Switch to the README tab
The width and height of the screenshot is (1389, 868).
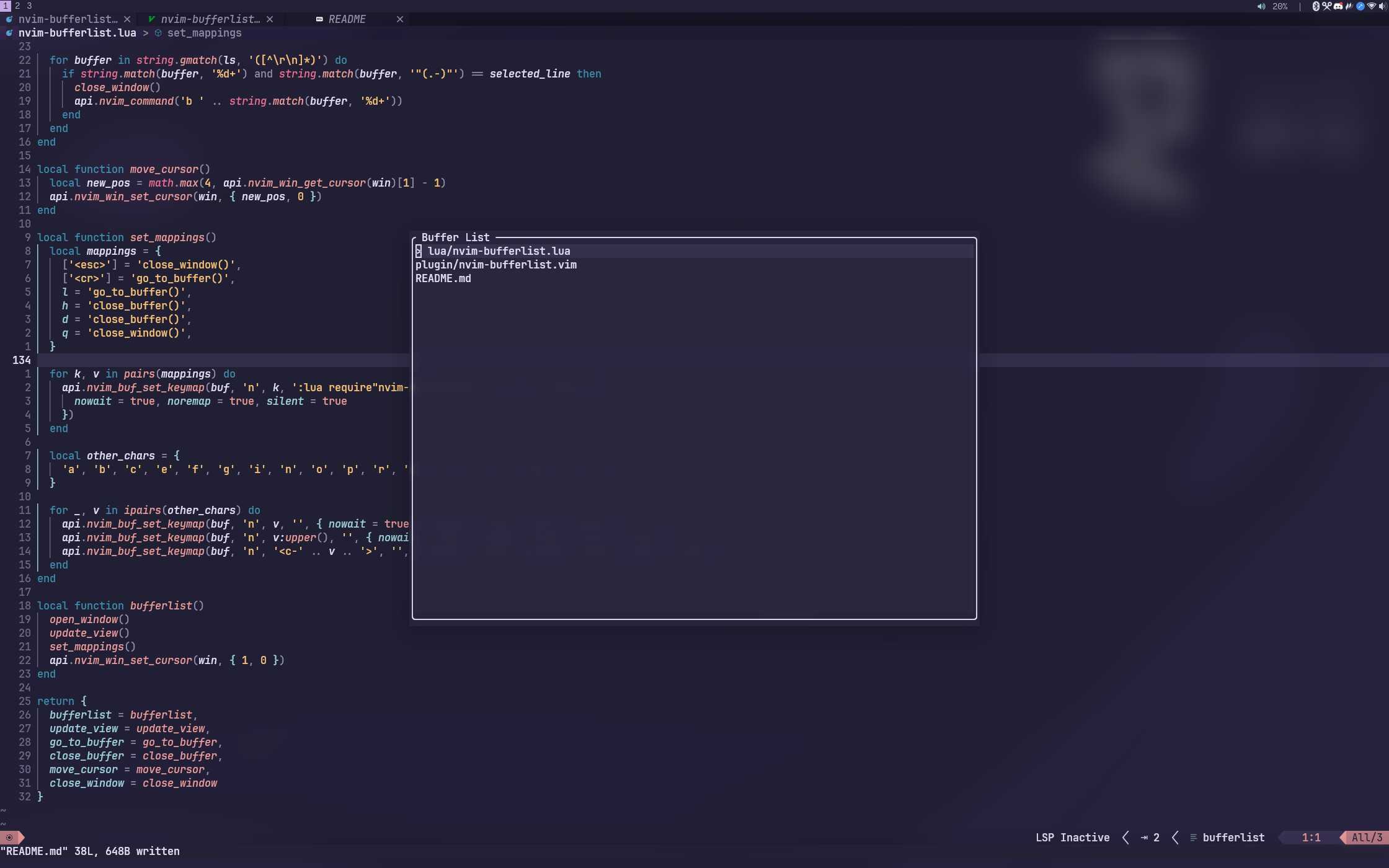(x=347, y=19)
